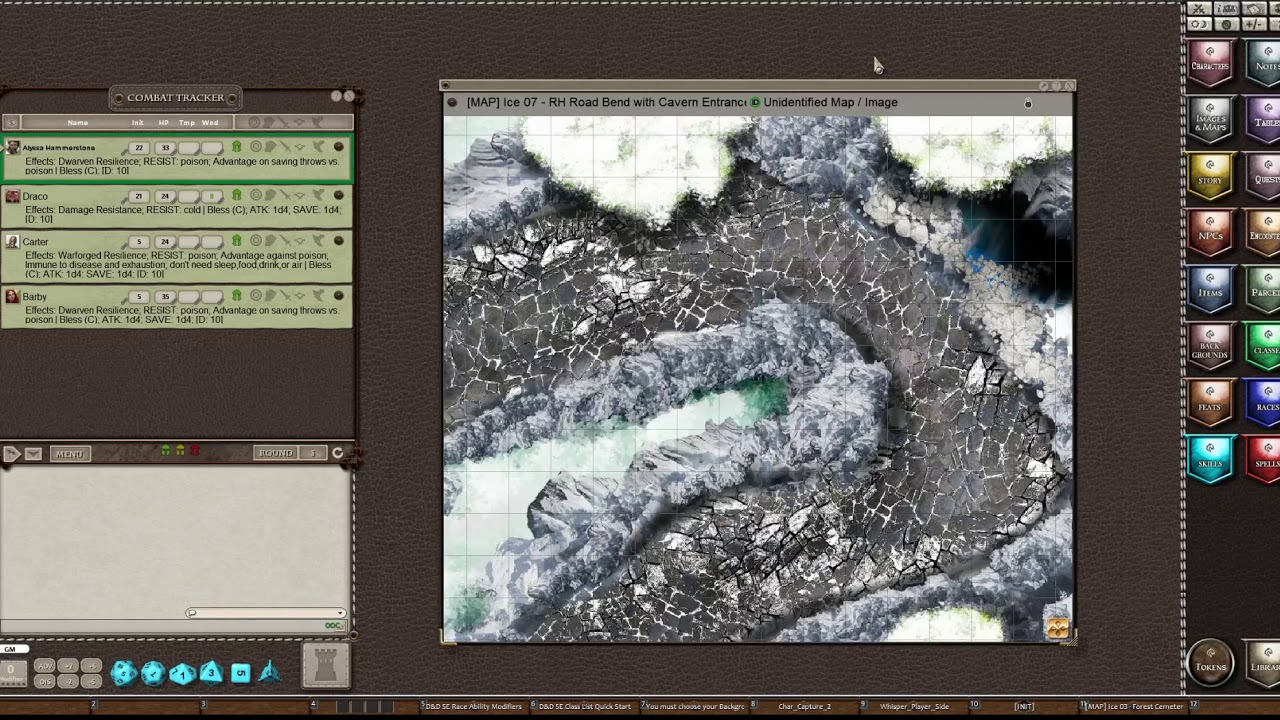Open Barby's record link button
This screenshot has width=1280, height=720.
[338, 295]
